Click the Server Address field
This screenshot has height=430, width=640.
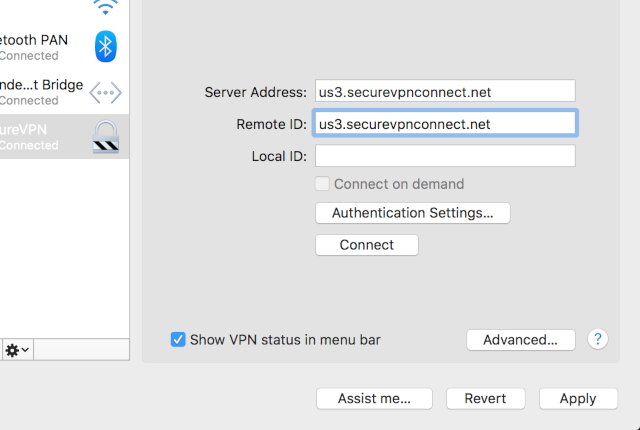[x=445, y=91]
